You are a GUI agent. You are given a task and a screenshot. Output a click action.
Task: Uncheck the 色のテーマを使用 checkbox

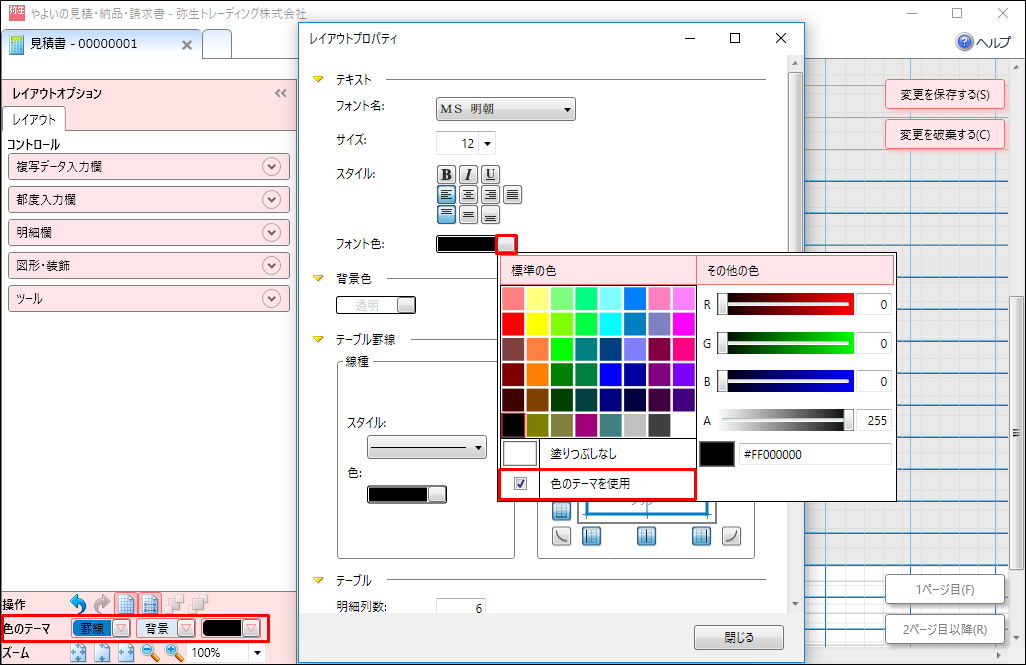[x=520, y=484]
